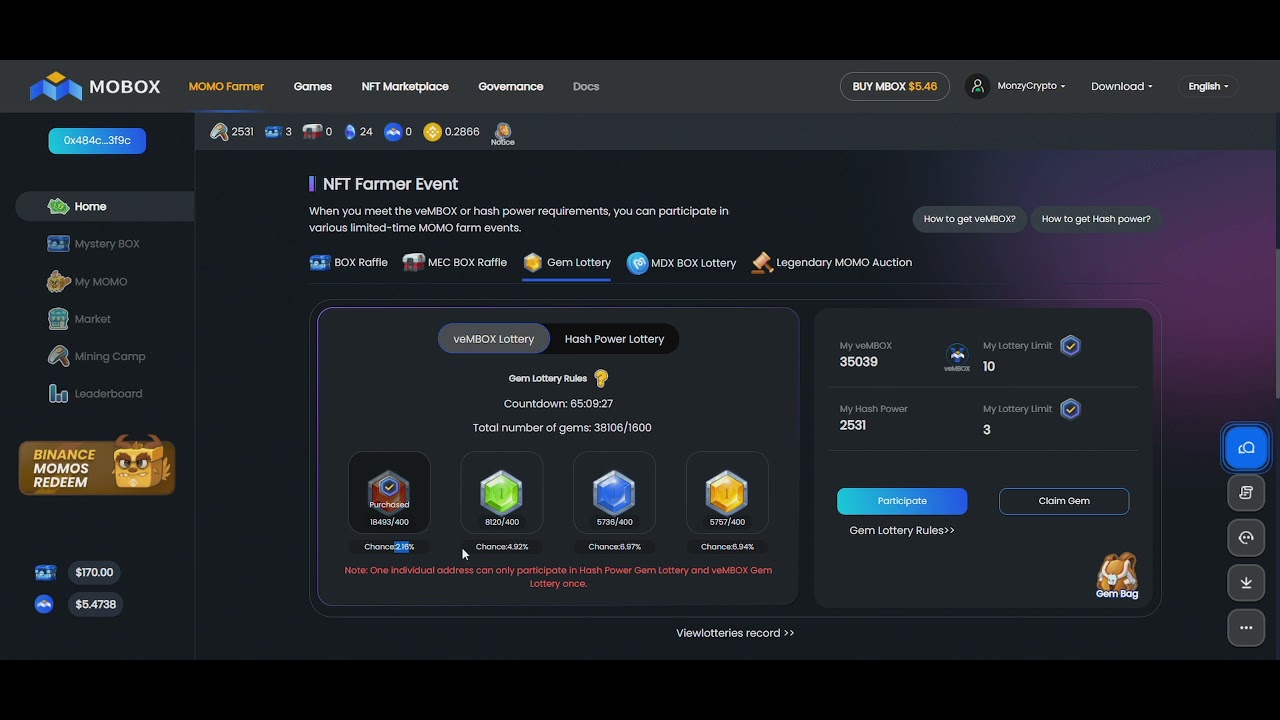Click the Countdown: 65:09:27 text
Viewport: 1280px width, 720px height.
coord(558,404)
